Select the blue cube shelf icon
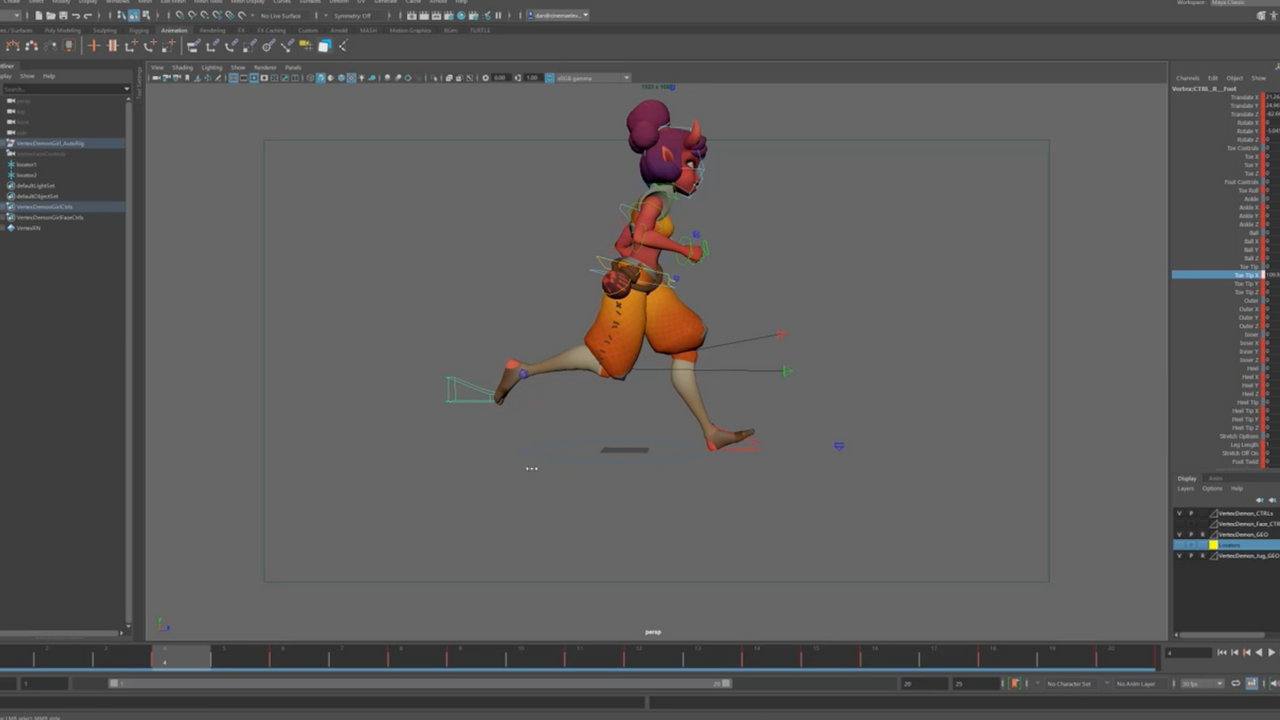This screenshot has height=720, width=1280. click(x=324, y=46)
